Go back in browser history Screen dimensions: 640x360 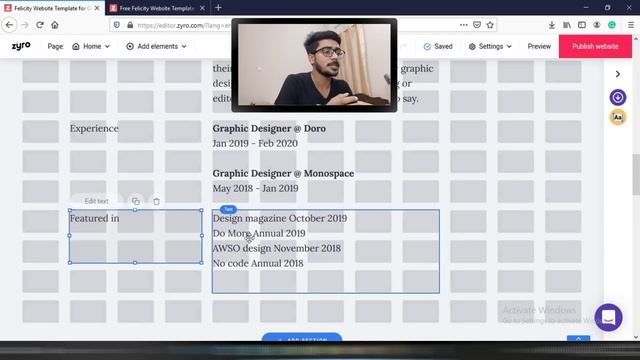pyautogui.click(x=9, y=25)
